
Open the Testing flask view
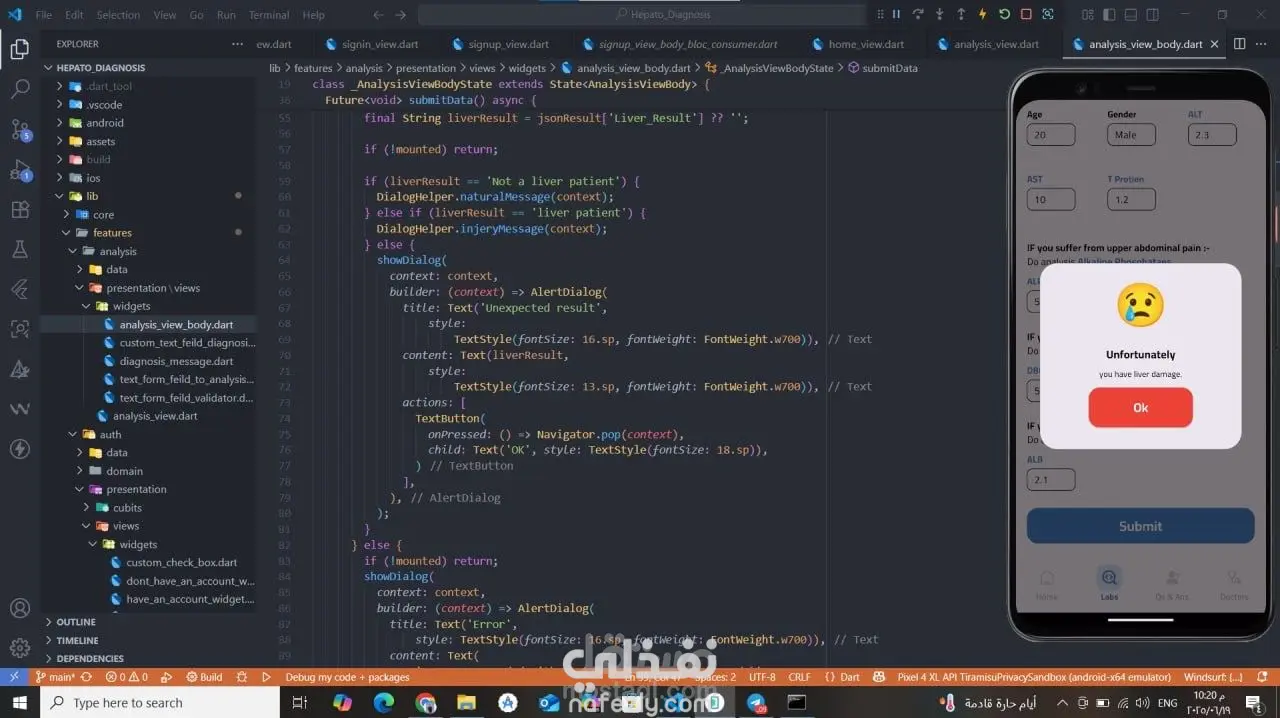click(x=19, y=249)
